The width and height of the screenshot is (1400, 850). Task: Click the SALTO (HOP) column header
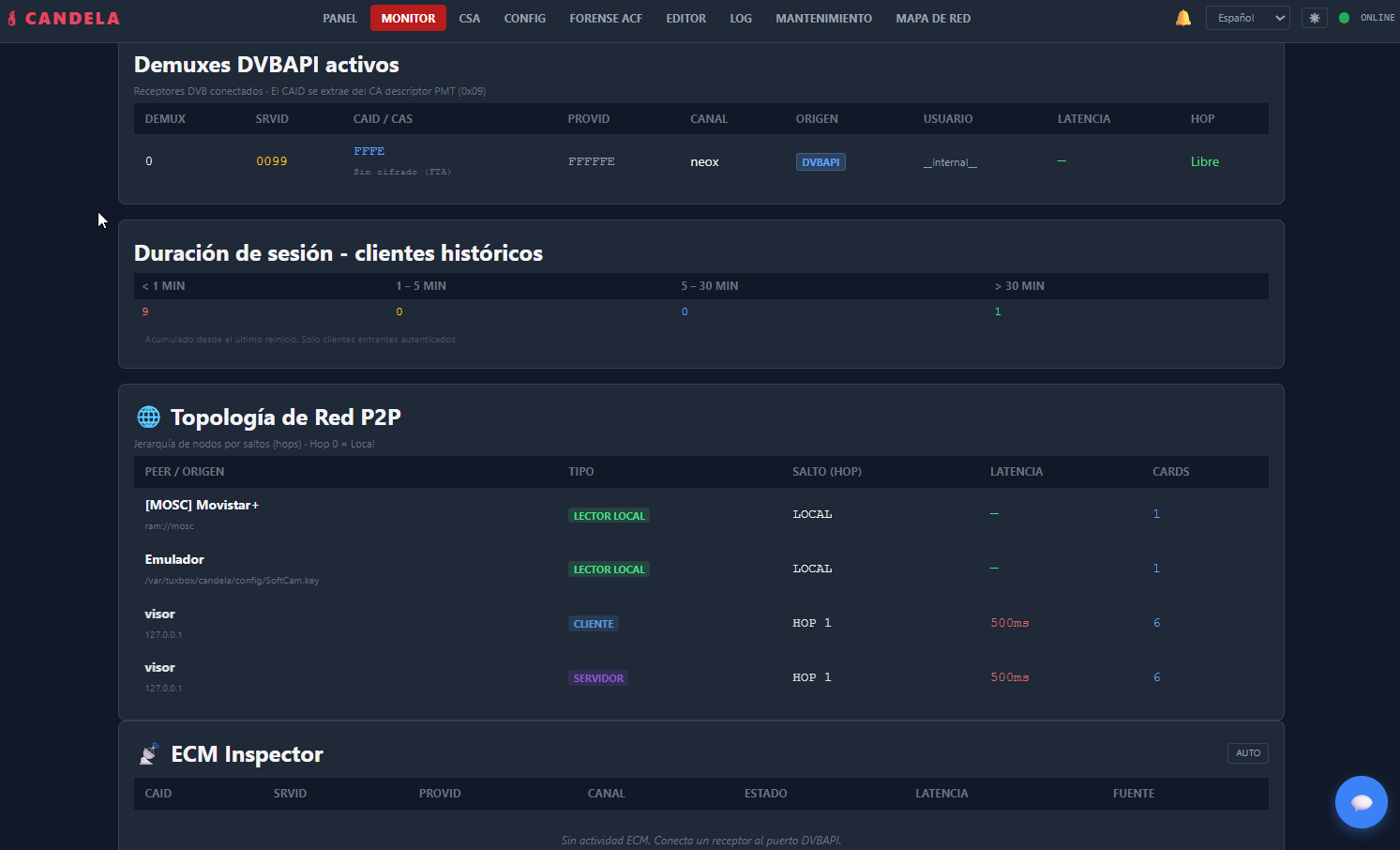[x=827, y=472]
